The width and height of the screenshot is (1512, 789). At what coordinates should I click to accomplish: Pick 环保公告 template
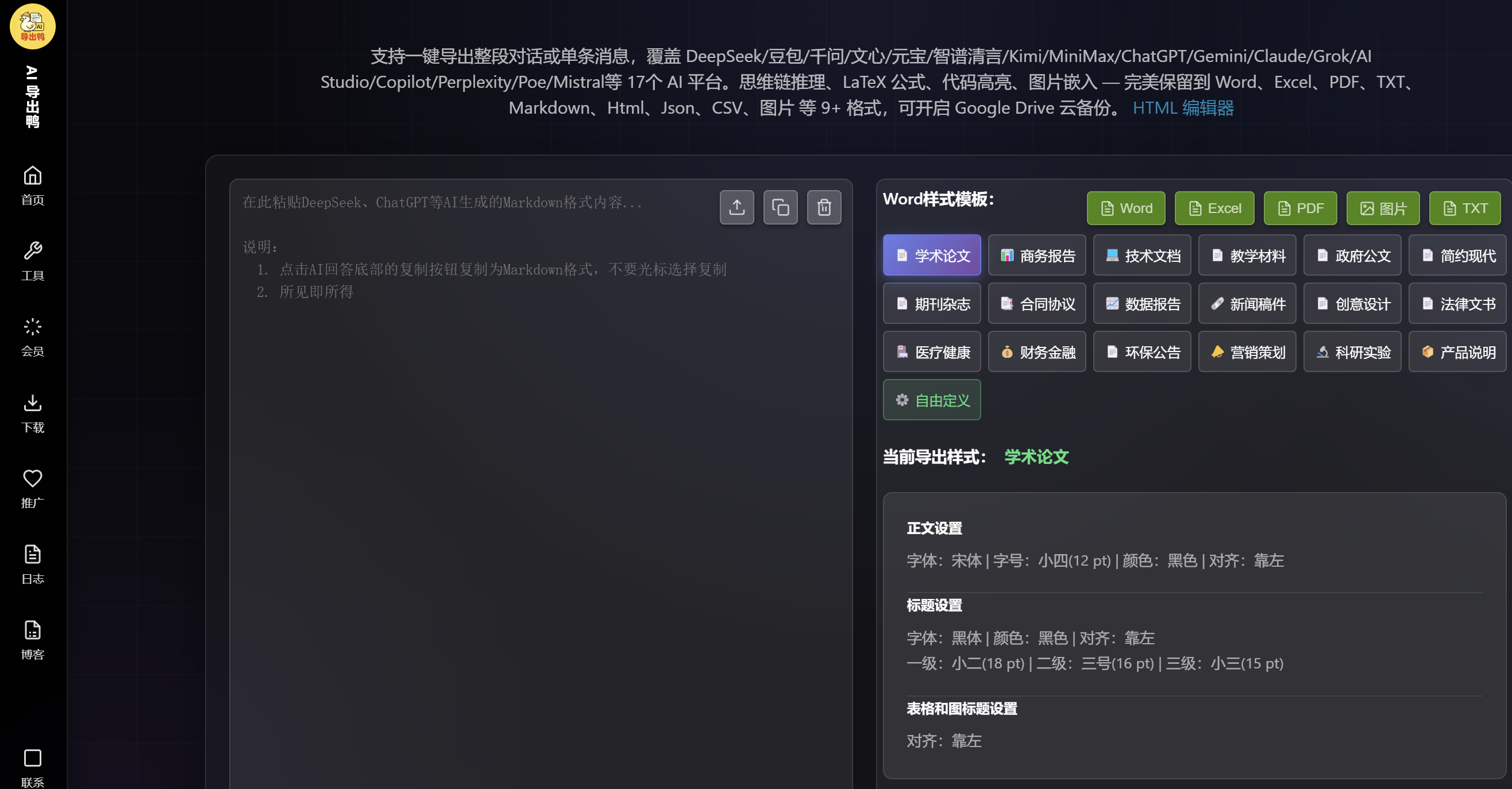click(x=1141, y=351)
